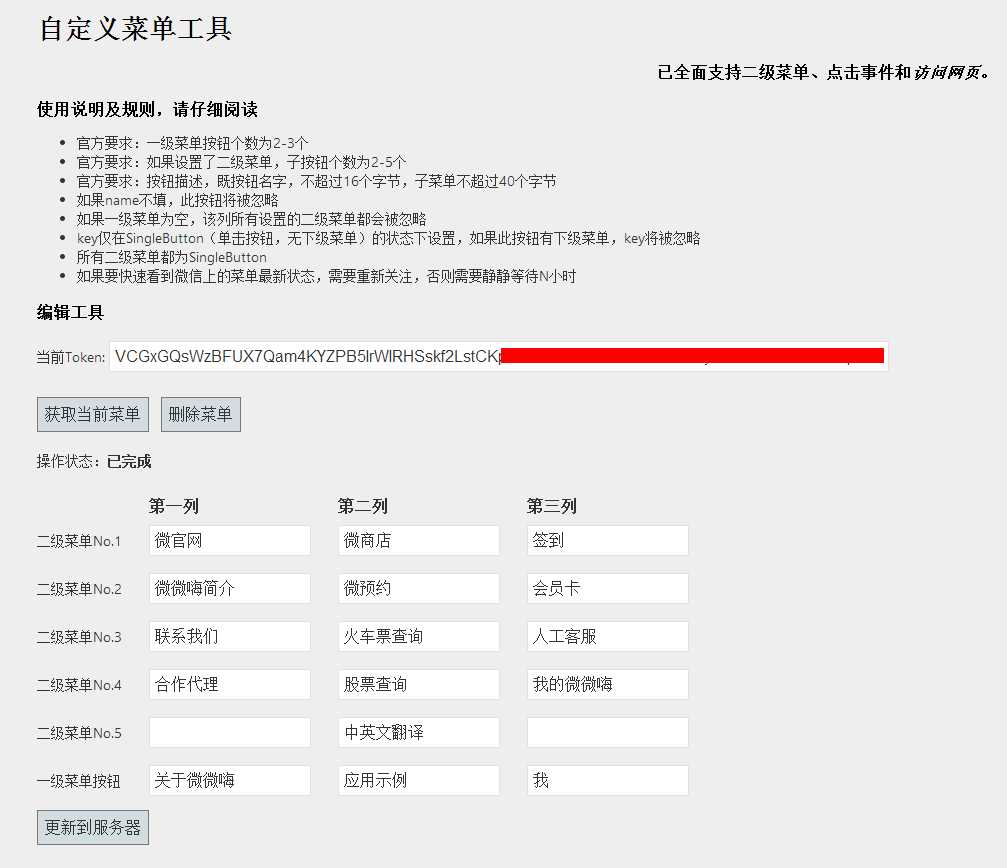Click the 我的微微嗨 field
The image size is (1007, 868).
pyautogui.click(x=608, y=684)
